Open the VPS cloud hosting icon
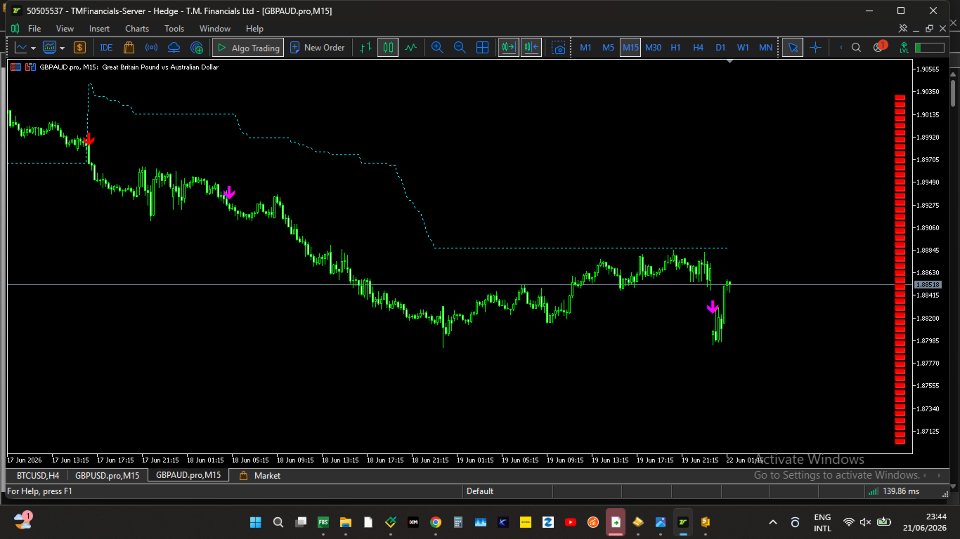Image resolution: width=960 pixels, height=539 pixels. pos(174,47)
